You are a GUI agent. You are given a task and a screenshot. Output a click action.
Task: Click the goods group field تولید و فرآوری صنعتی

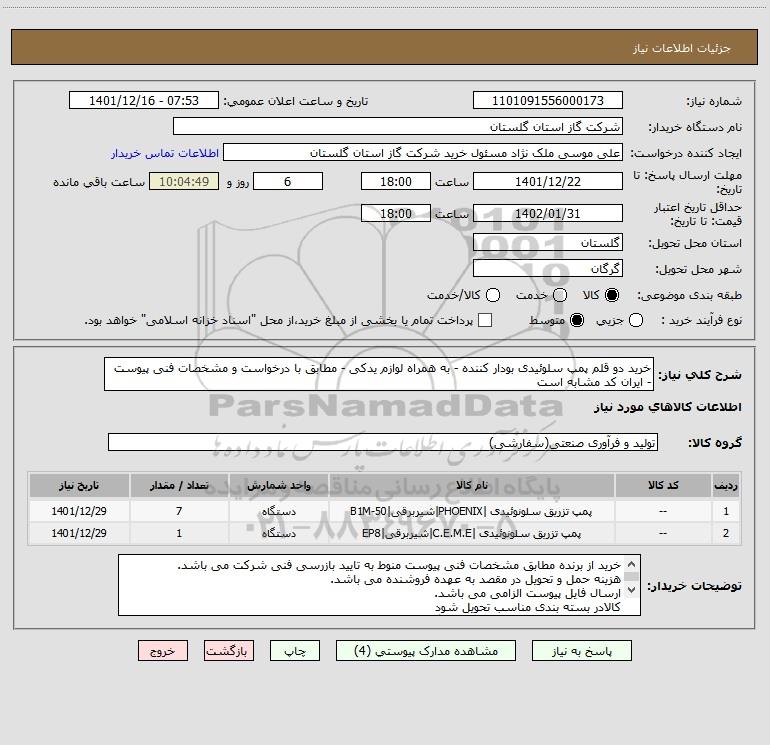pos(383,442)
